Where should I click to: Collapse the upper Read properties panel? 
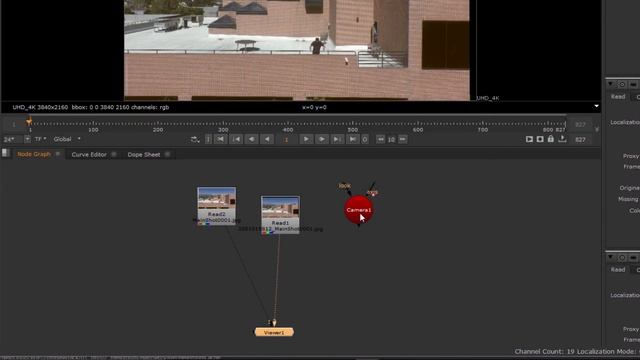(x=610, y=84)
